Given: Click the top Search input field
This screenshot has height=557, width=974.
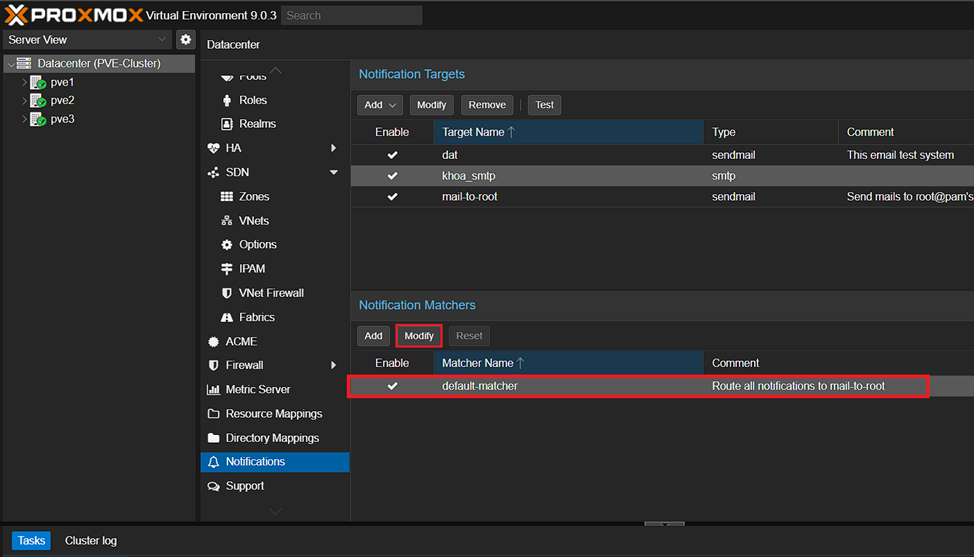Looking at the screenshot, I should click(x=351, y=15).
